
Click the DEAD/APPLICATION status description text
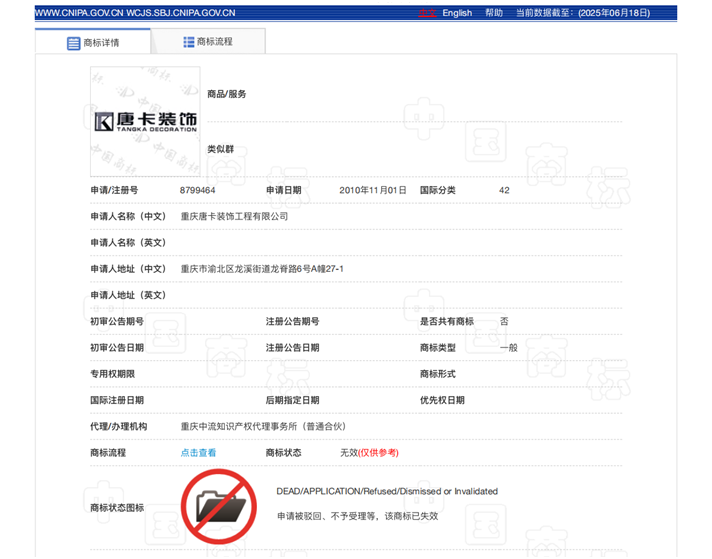pyautogui.click(x=386, y=491)
